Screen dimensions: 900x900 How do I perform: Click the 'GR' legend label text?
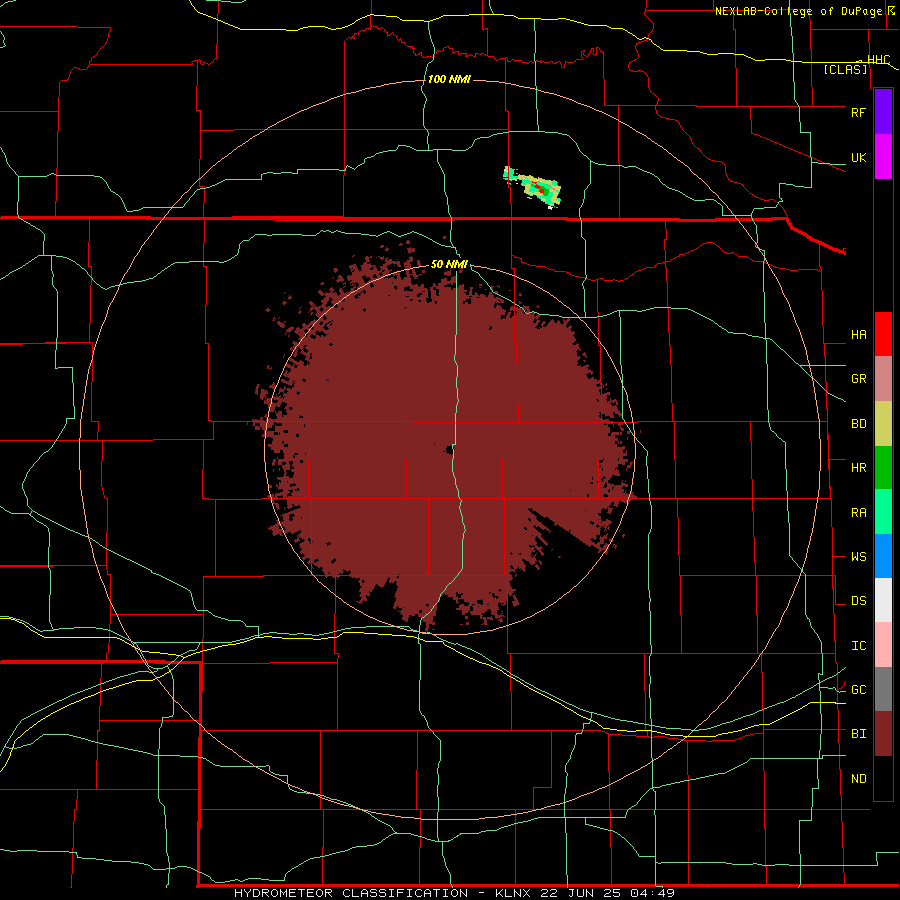pos(858,379)
